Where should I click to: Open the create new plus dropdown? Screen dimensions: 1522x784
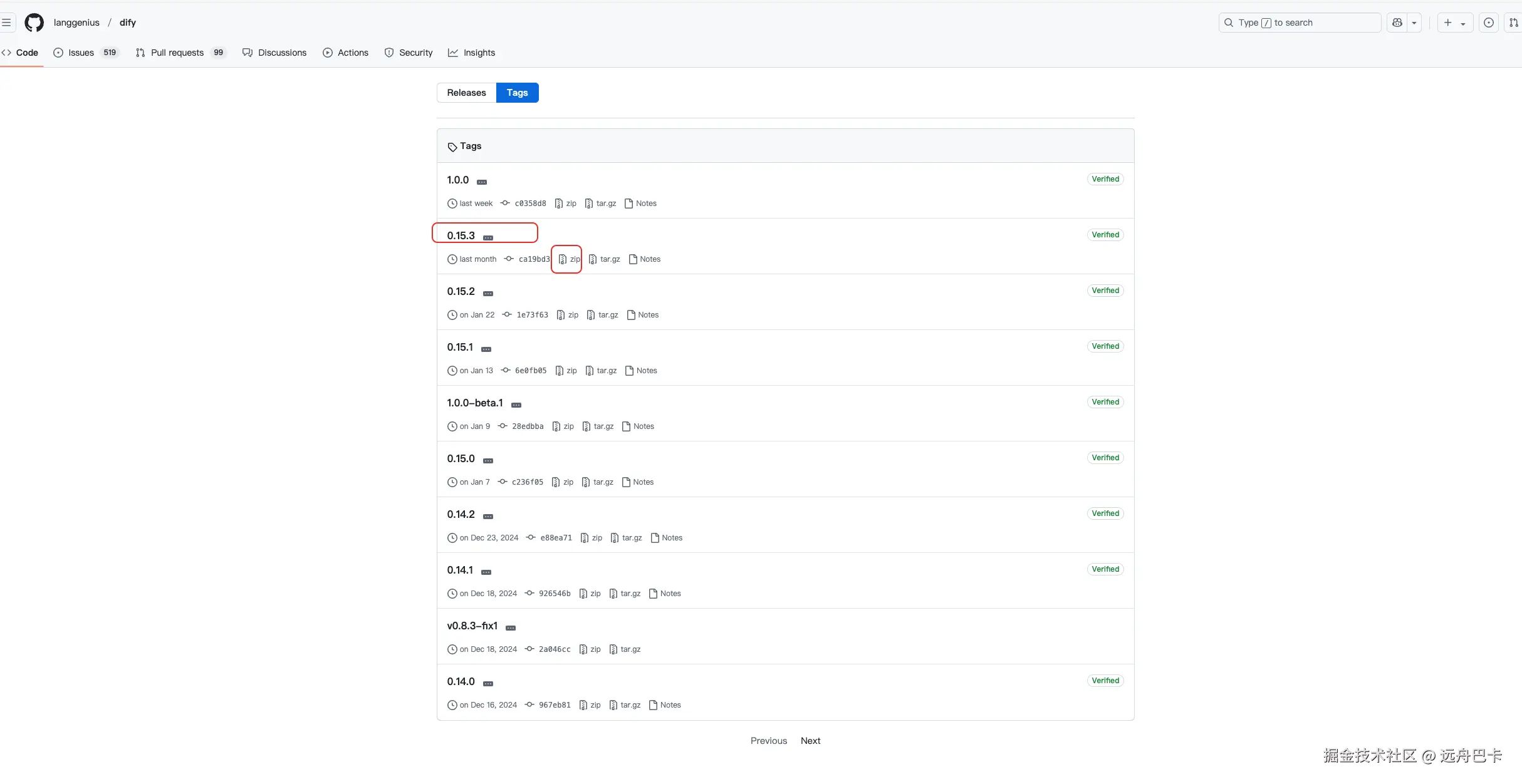(x=1454, y=23)
